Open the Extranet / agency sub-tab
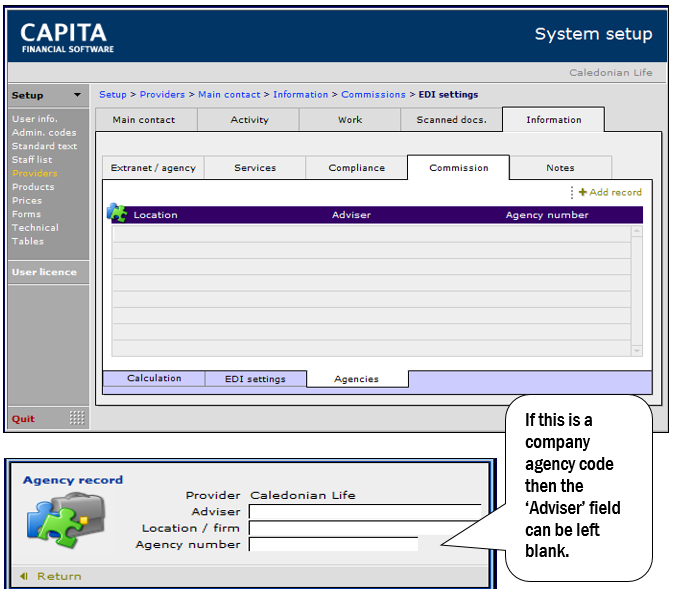This screenshot has height=592, width=674. (x=153, y=168)
